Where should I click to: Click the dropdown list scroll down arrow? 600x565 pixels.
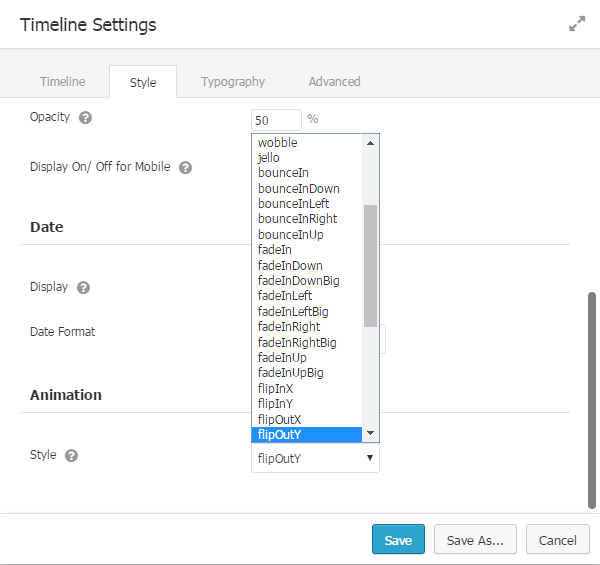tap(370, 433)
